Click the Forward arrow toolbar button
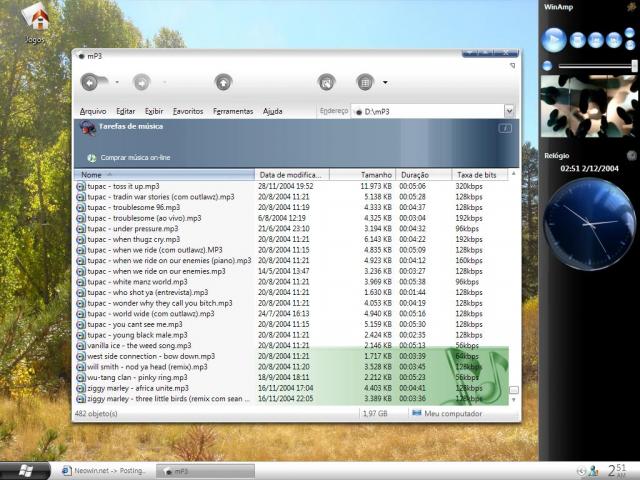The image size is (640, 480). pyautogui.click(x=142, y=83)
